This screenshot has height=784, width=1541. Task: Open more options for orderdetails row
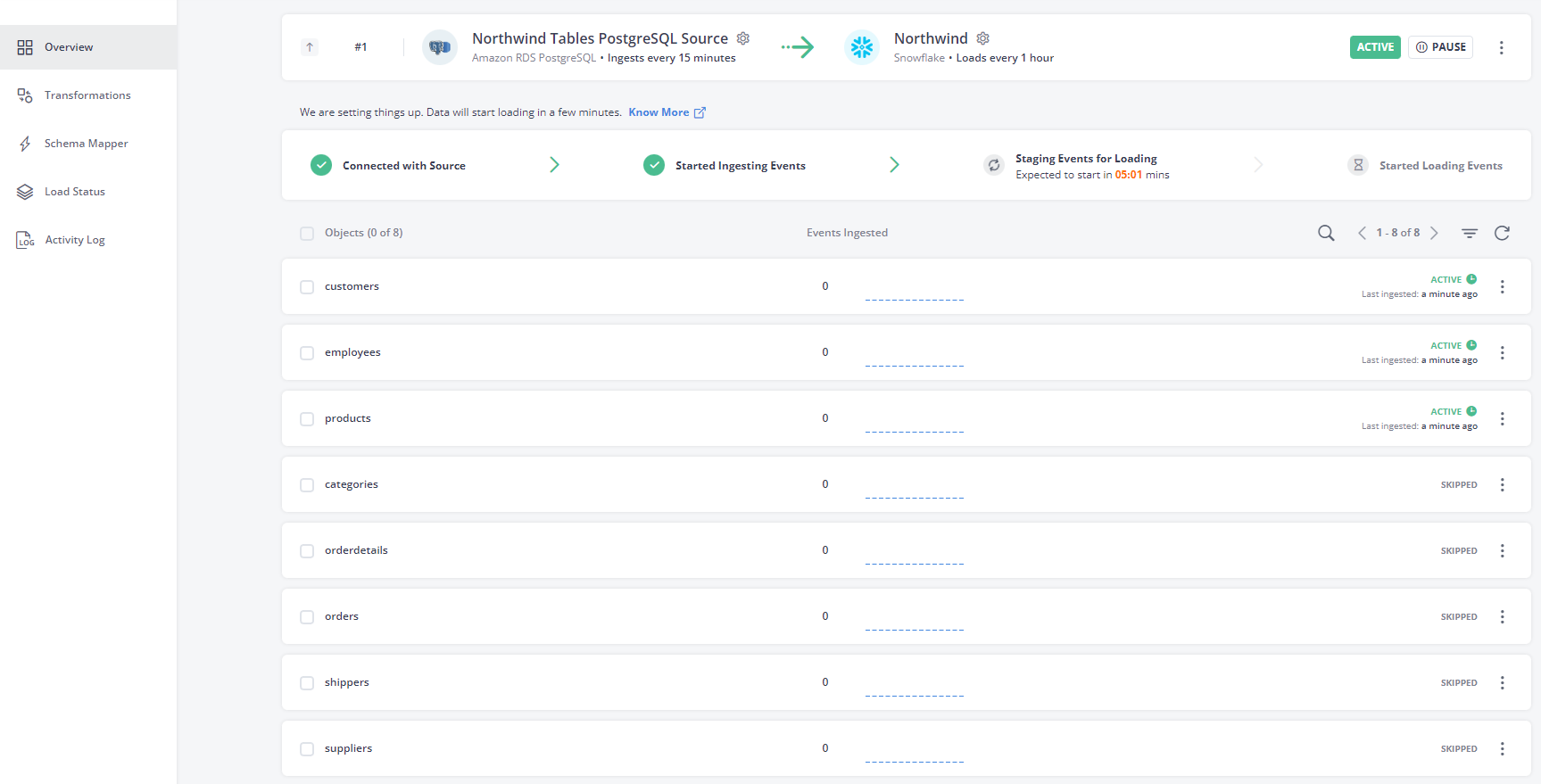1502,550
